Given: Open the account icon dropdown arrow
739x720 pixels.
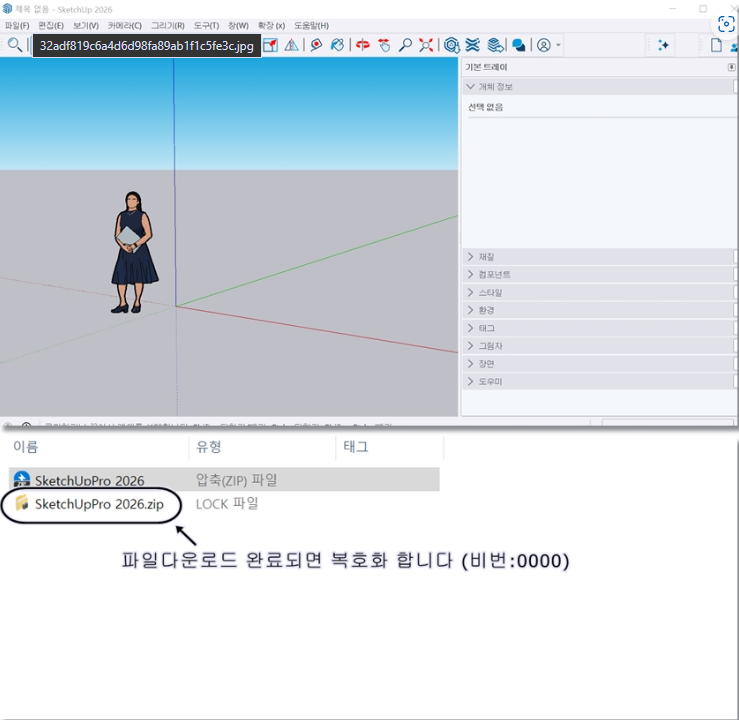Looking at the screenshot, I should pyautogui.click(x=558, y=45).
